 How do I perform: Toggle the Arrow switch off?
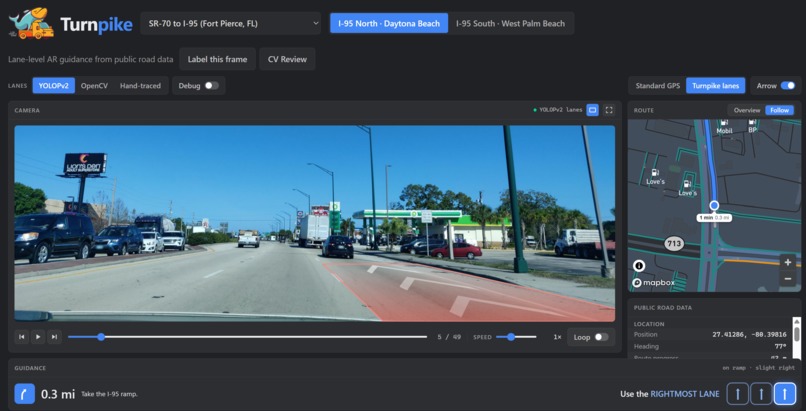pyautogui.click(x=787, y=86)
